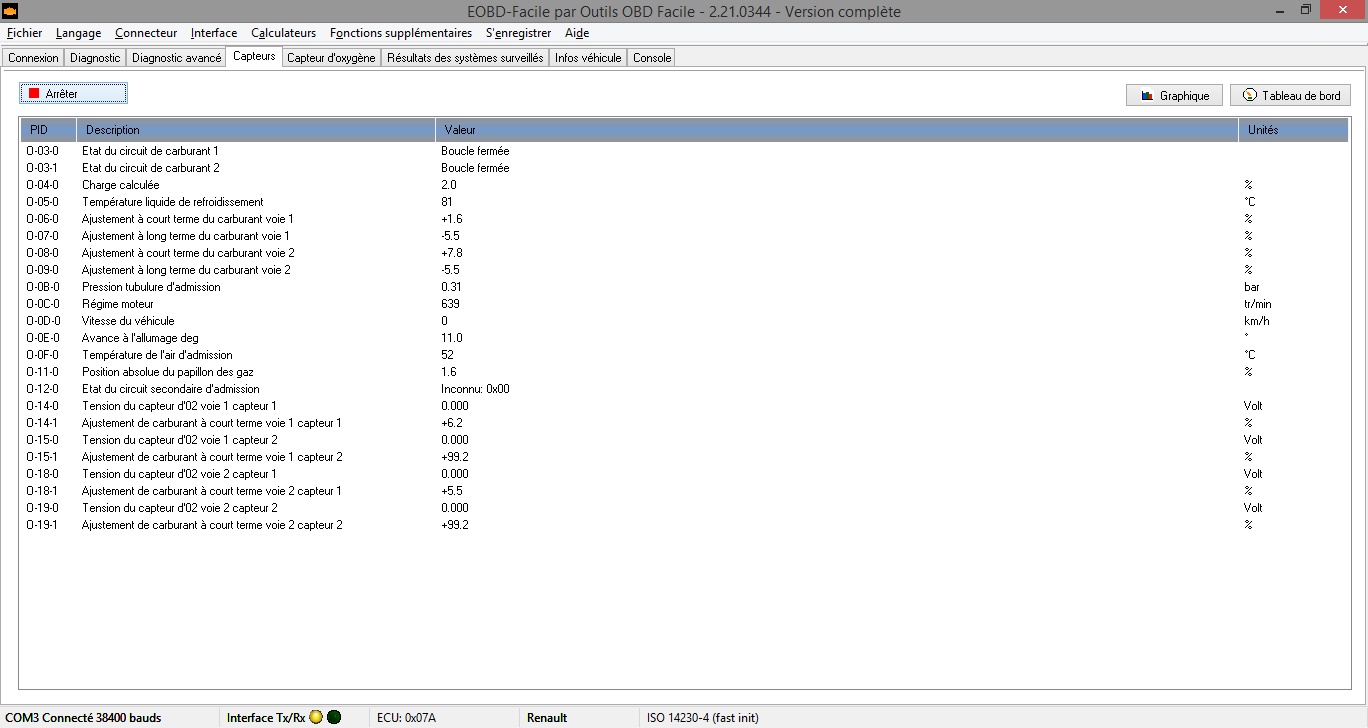Go to the Infos véhicule tab

click(588, 58)
